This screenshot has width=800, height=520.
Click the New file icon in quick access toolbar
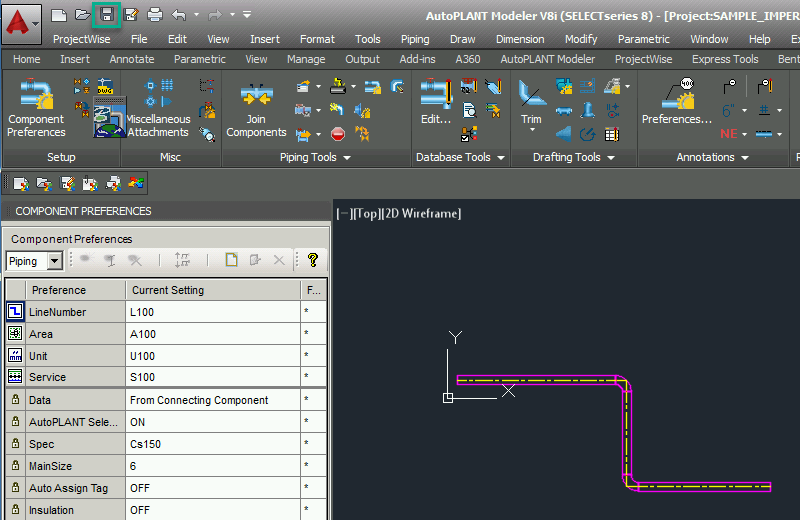[x=59, y=15]
